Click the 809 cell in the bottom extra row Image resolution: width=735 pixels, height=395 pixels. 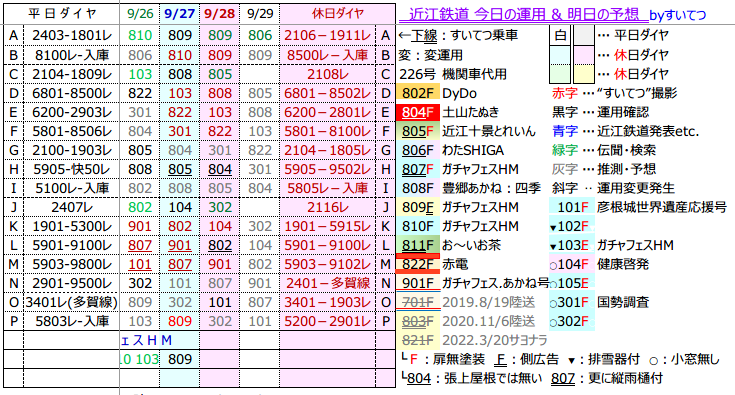point(180,359)
